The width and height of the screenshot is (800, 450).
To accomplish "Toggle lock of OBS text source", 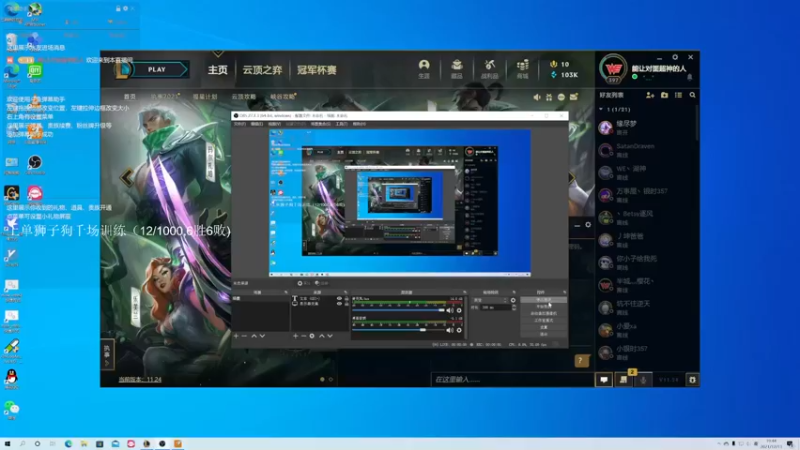I will point(346,298).
